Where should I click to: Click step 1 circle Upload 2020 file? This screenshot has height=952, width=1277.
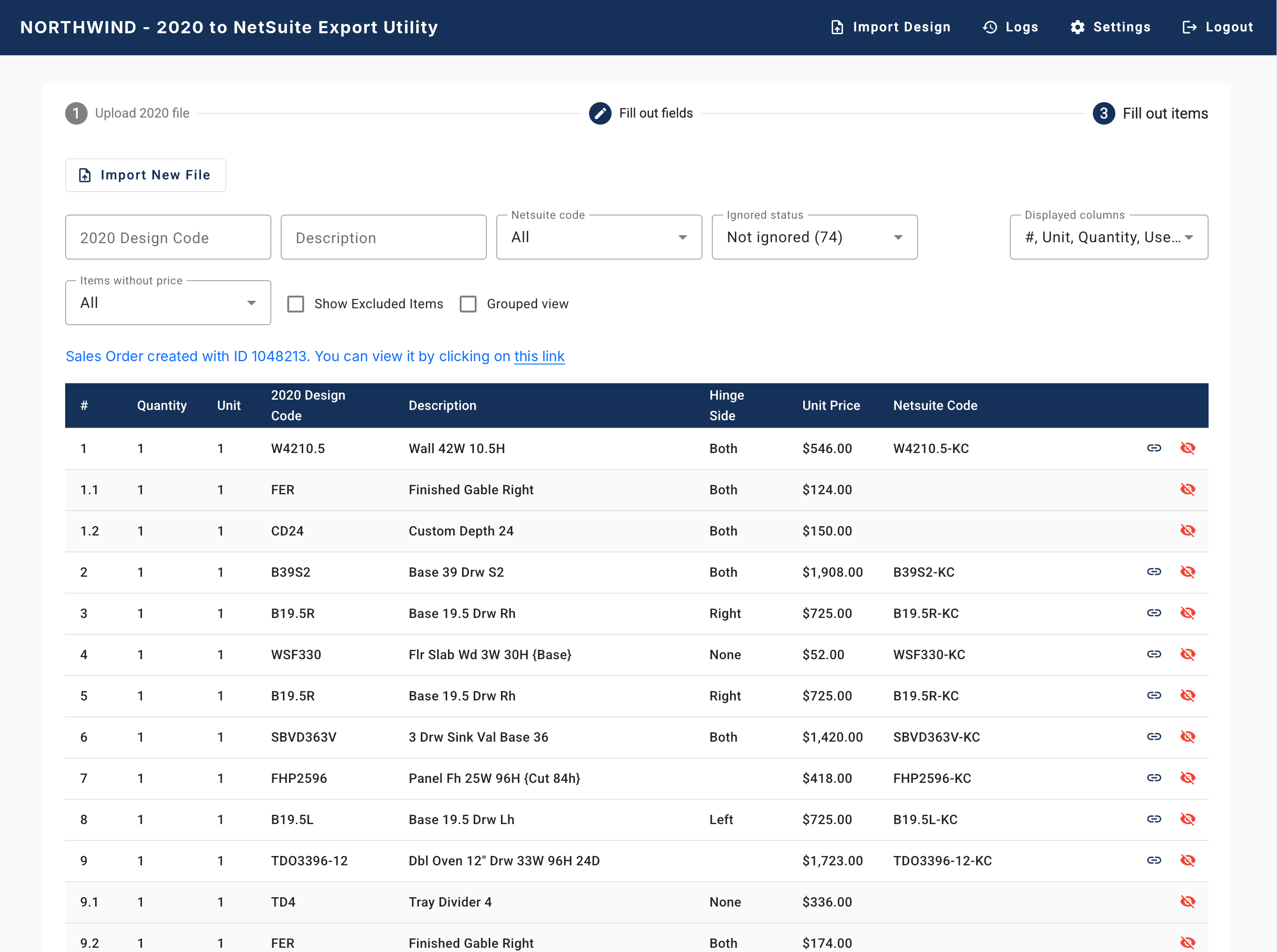(x=76, y=113)
